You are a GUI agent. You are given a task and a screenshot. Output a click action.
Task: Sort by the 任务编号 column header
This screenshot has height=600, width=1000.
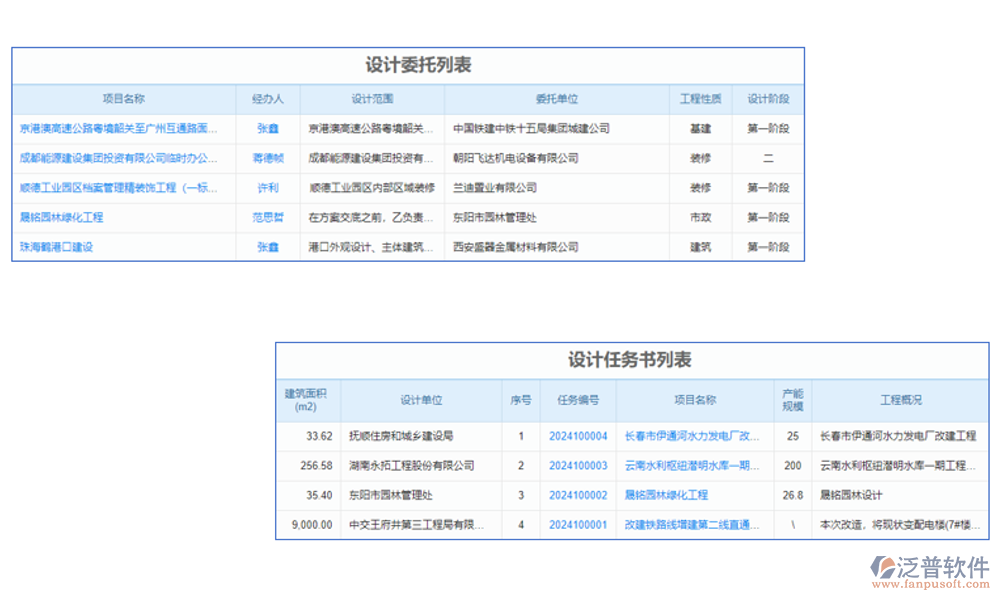coord(578,400)
